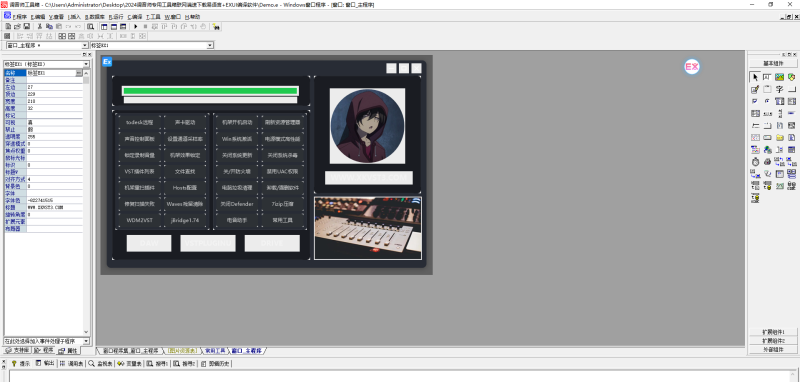Open the B.数据库 menu
This screenshot has width=800, height=382.
[94, 17]
